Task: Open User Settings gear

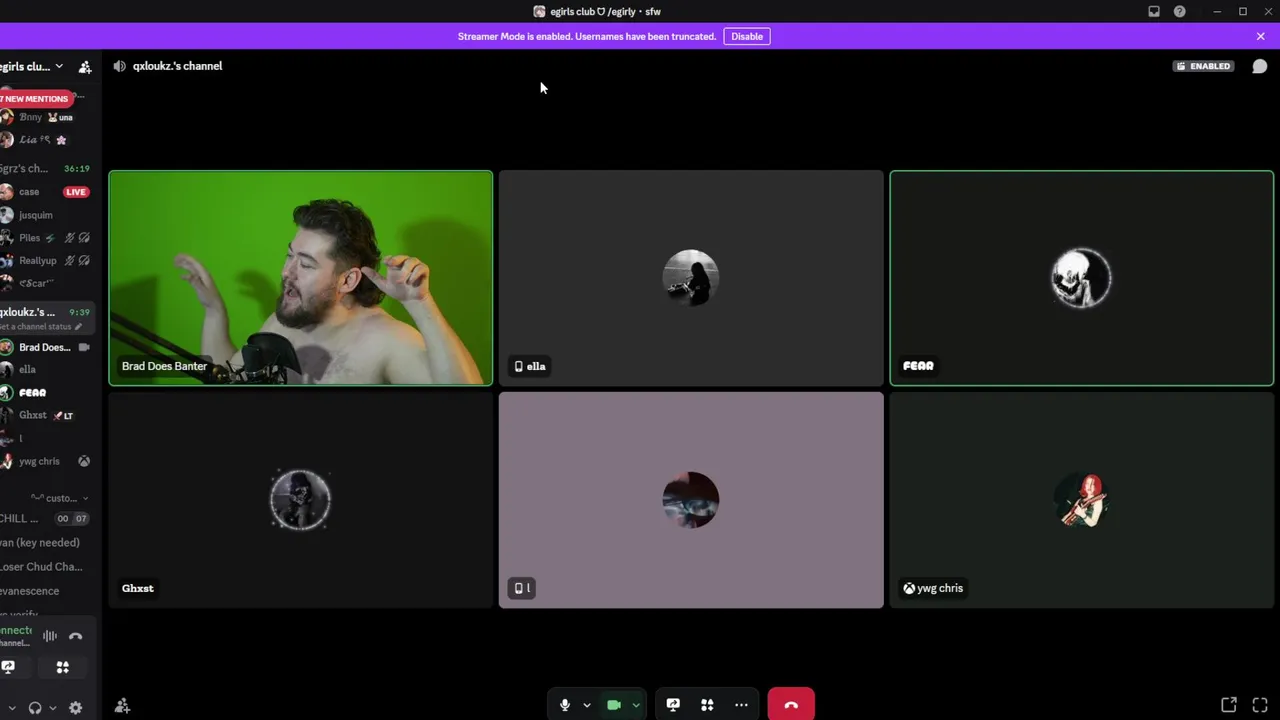Action: pos(75,708)
